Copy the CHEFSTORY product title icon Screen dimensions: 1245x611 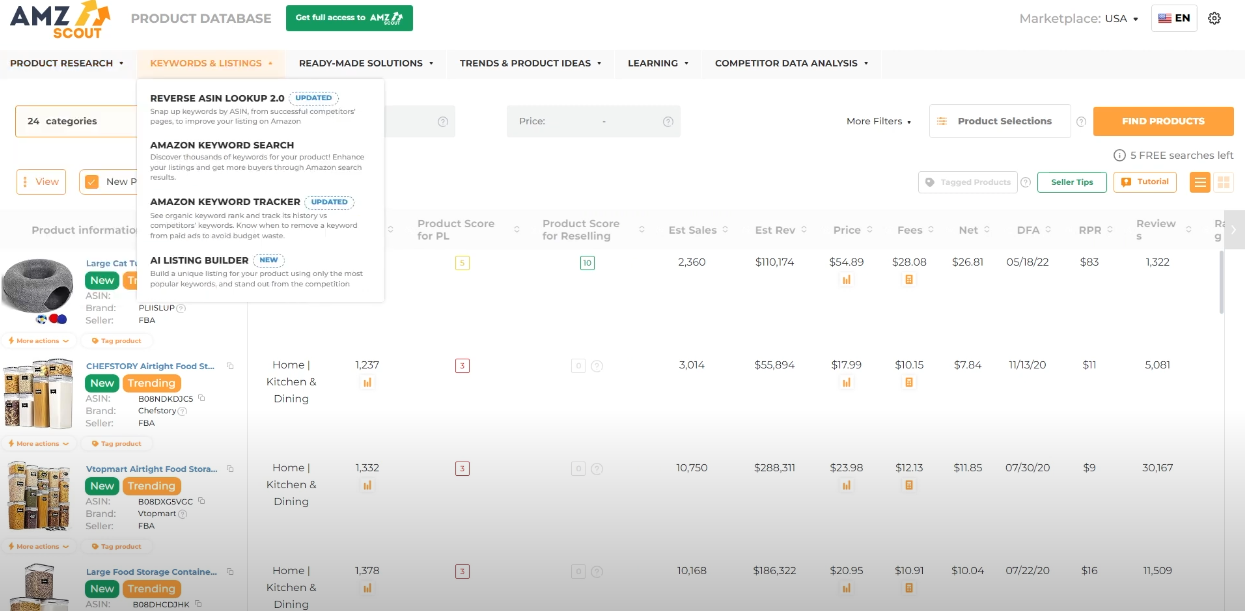230,366
